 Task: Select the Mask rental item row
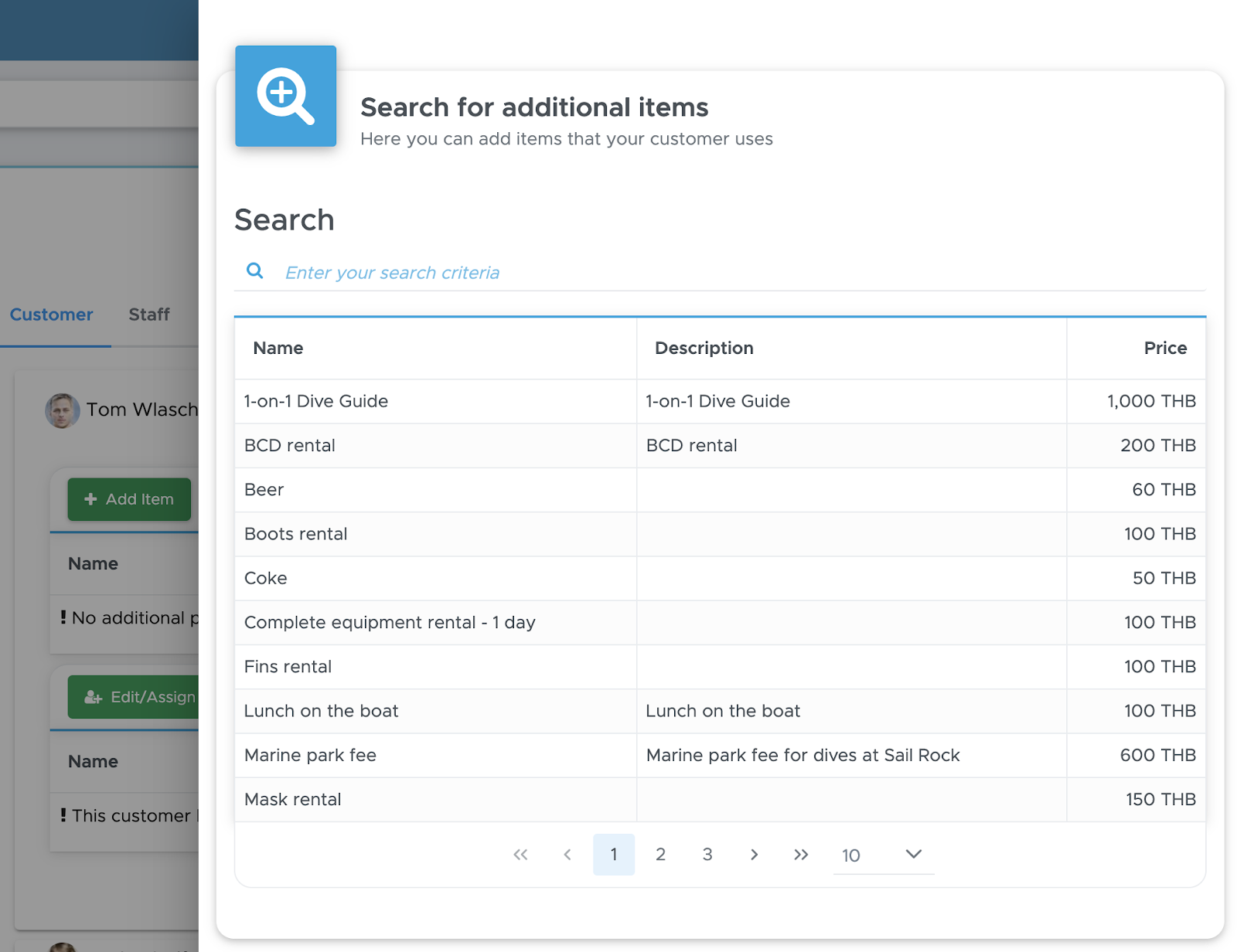(720, 800)
